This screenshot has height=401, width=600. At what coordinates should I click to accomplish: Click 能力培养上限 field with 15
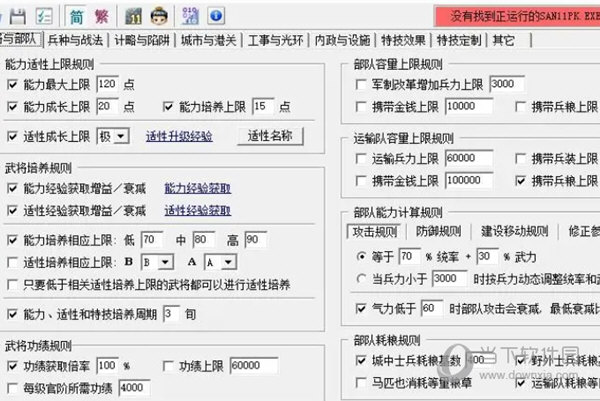(x=263, y=106)
